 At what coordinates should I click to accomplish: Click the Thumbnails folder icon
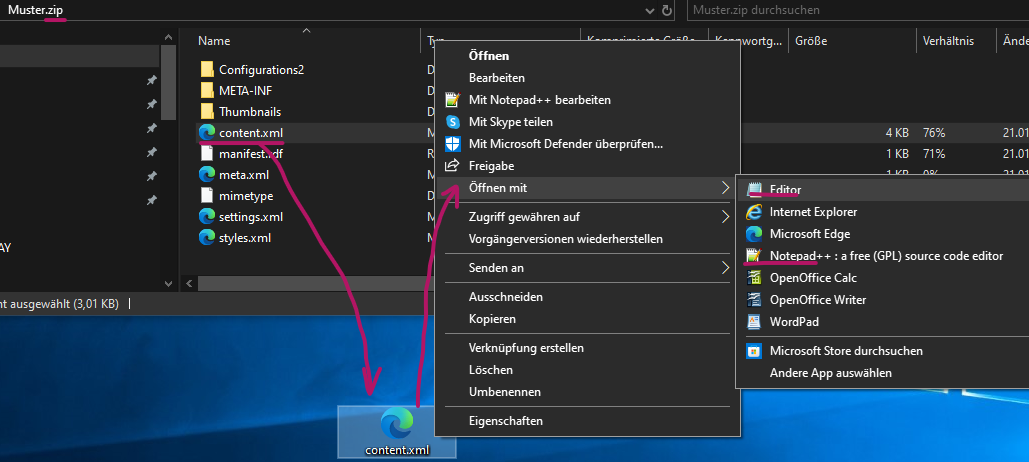click(x=207, y=112)
